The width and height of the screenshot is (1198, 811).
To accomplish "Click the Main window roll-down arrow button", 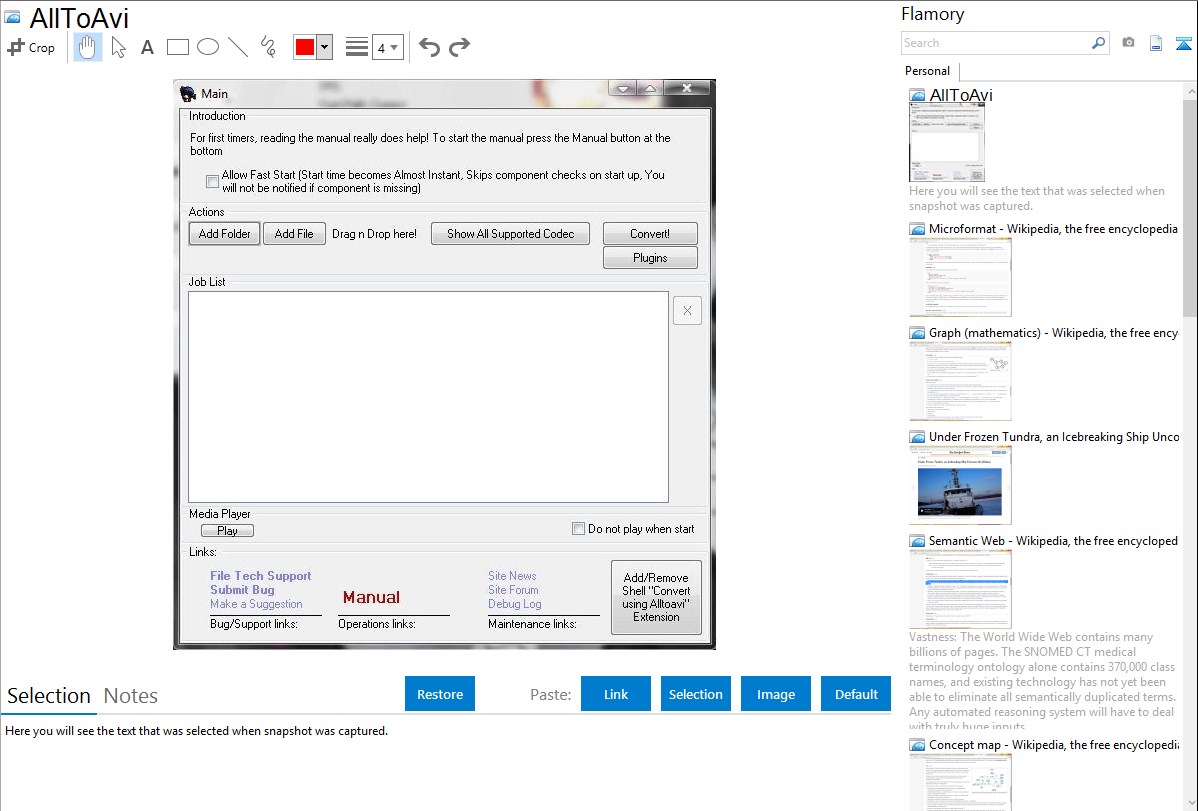I will click(x=623, y=89).
